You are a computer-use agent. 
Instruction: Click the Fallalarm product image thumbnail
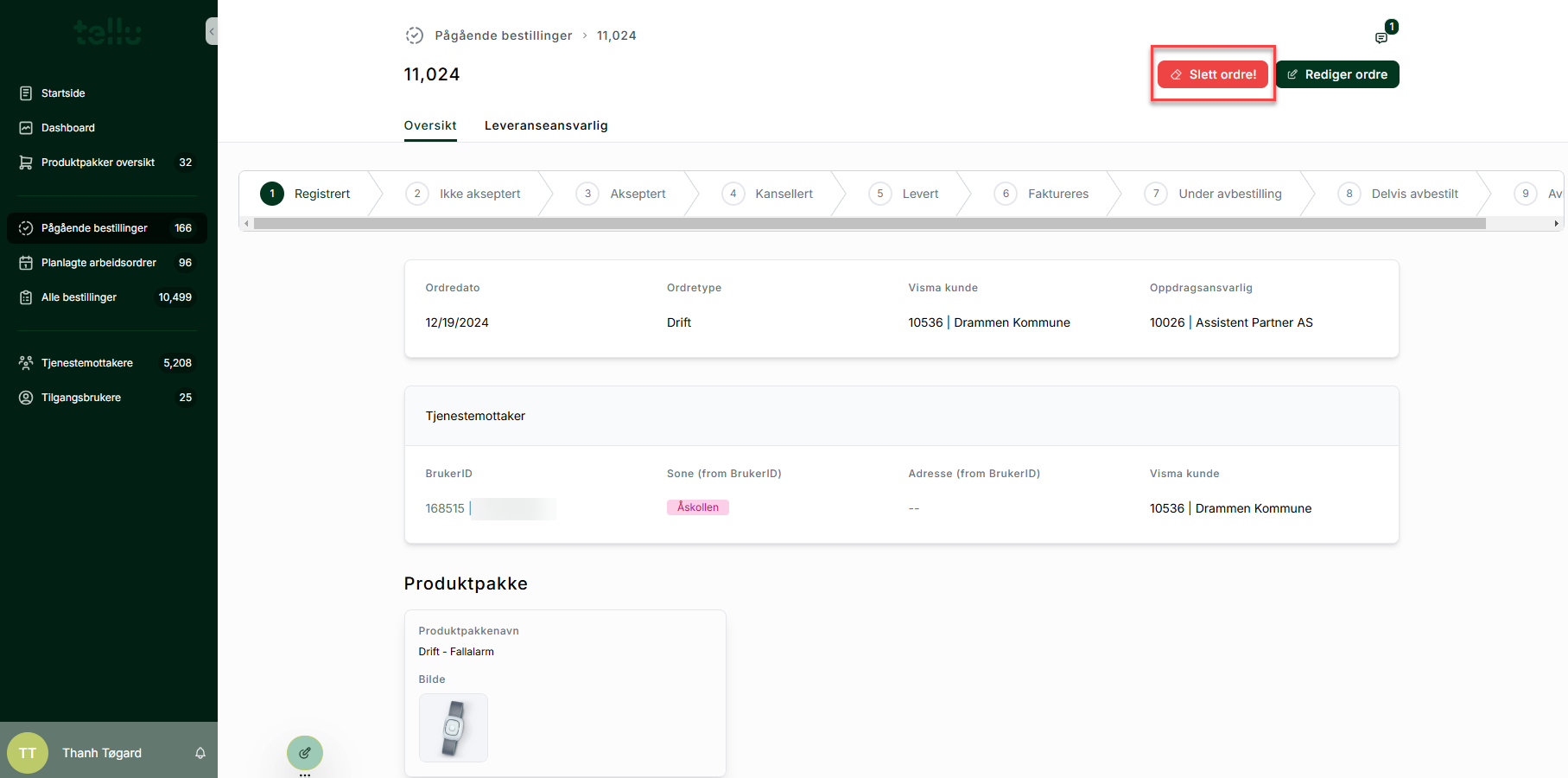(454, 728)
